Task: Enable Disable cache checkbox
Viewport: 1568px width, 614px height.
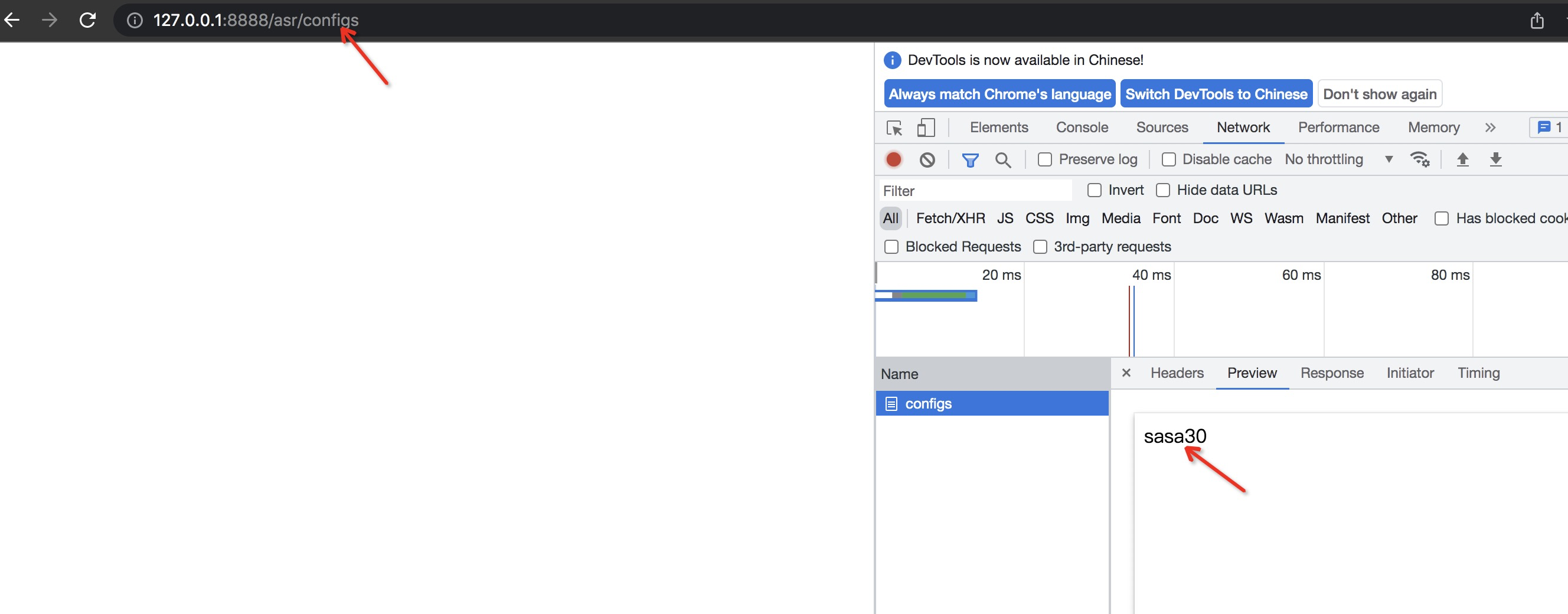Action: pyautogui.click(x=1168, y=159)
